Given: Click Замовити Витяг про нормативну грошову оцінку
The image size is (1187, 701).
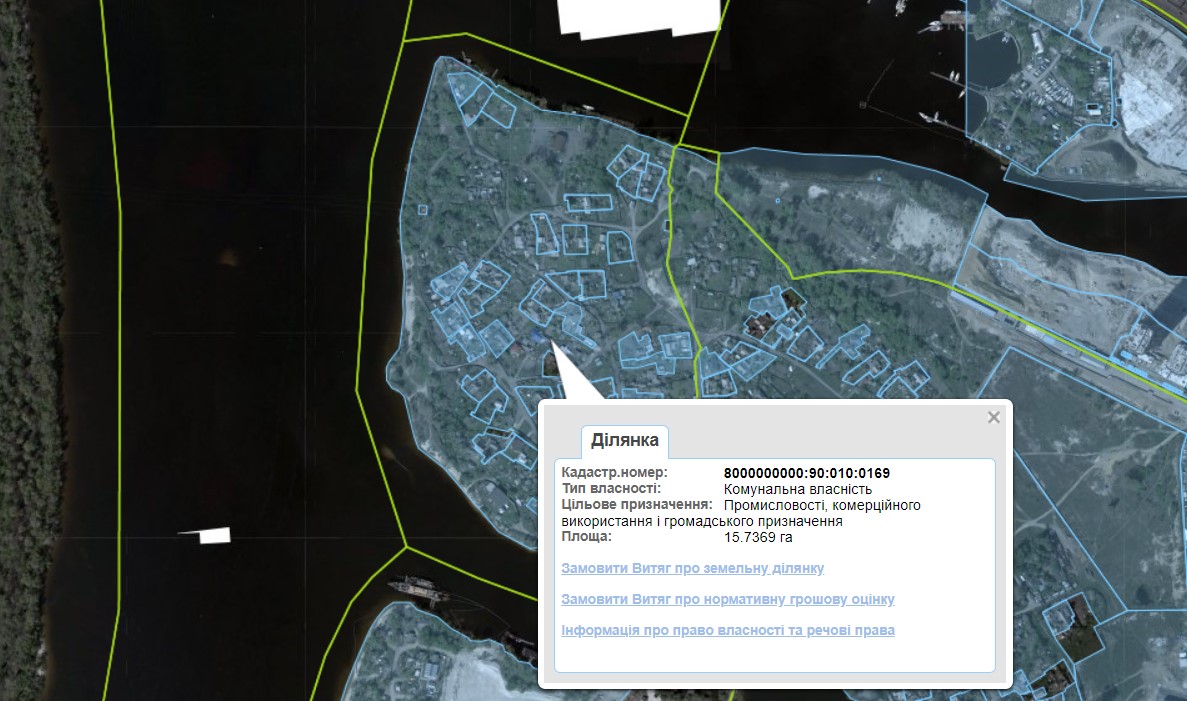Looking at the screenshot, I should click(727, 599).
